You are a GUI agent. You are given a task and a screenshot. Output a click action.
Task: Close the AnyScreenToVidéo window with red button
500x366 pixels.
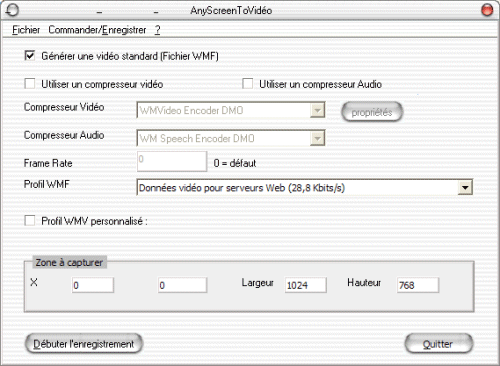pos(487,10)
